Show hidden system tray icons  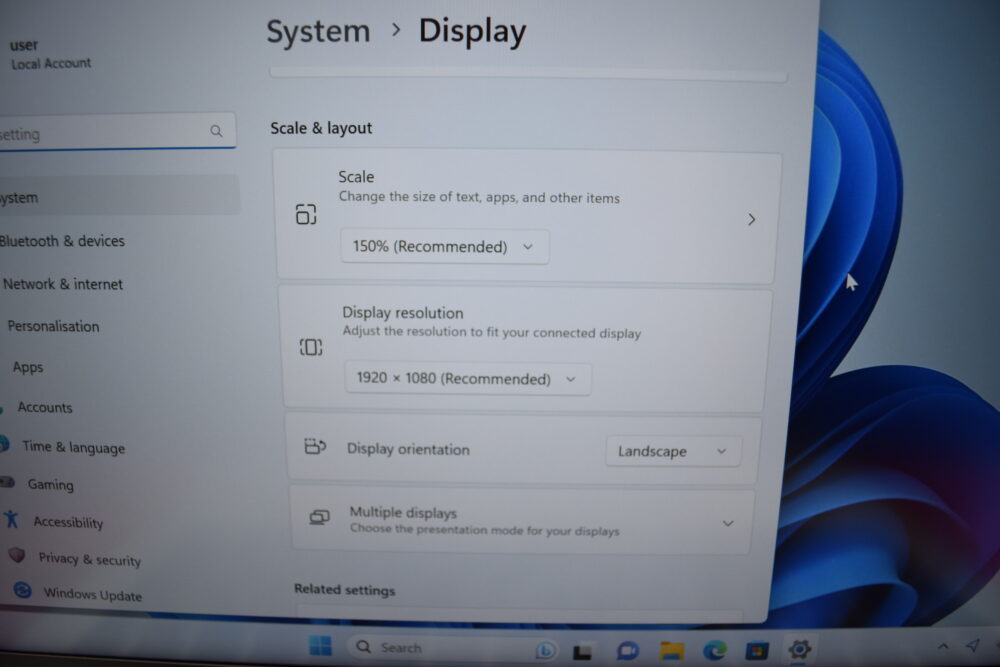[943, 646]
